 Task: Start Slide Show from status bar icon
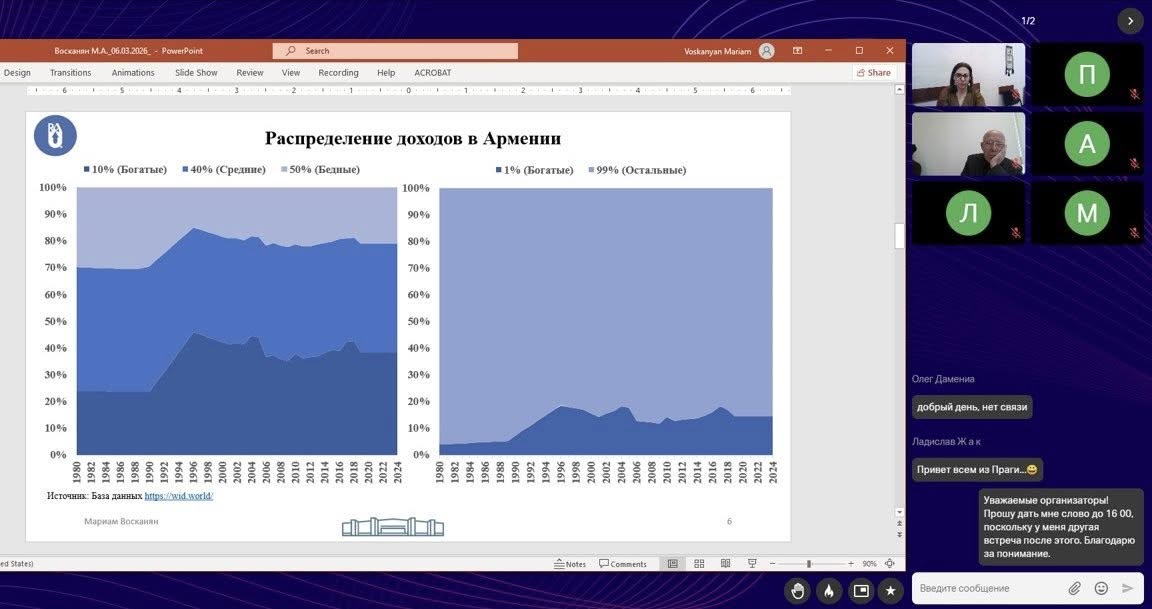point(752,564)
